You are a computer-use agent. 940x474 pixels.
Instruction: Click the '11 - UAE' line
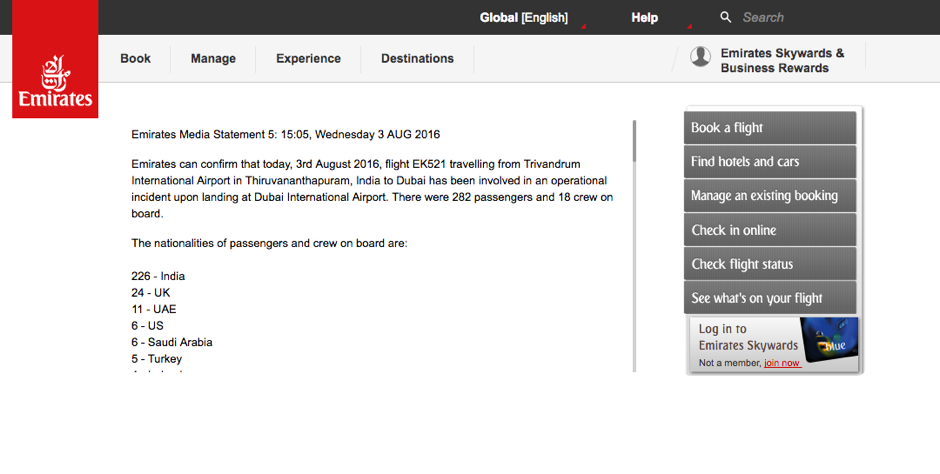pyautogui.click(x=154, y=309)
